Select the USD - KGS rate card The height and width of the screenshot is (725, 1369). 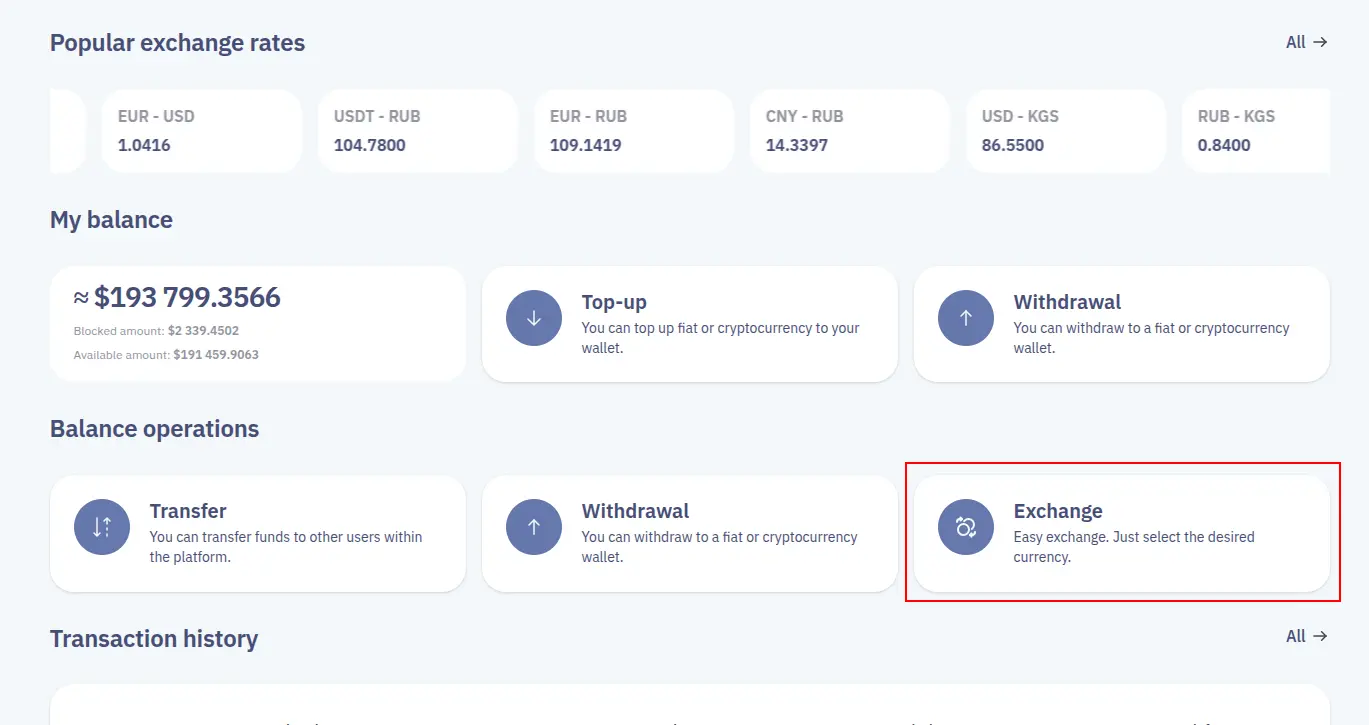click(x=1066, y=131)
